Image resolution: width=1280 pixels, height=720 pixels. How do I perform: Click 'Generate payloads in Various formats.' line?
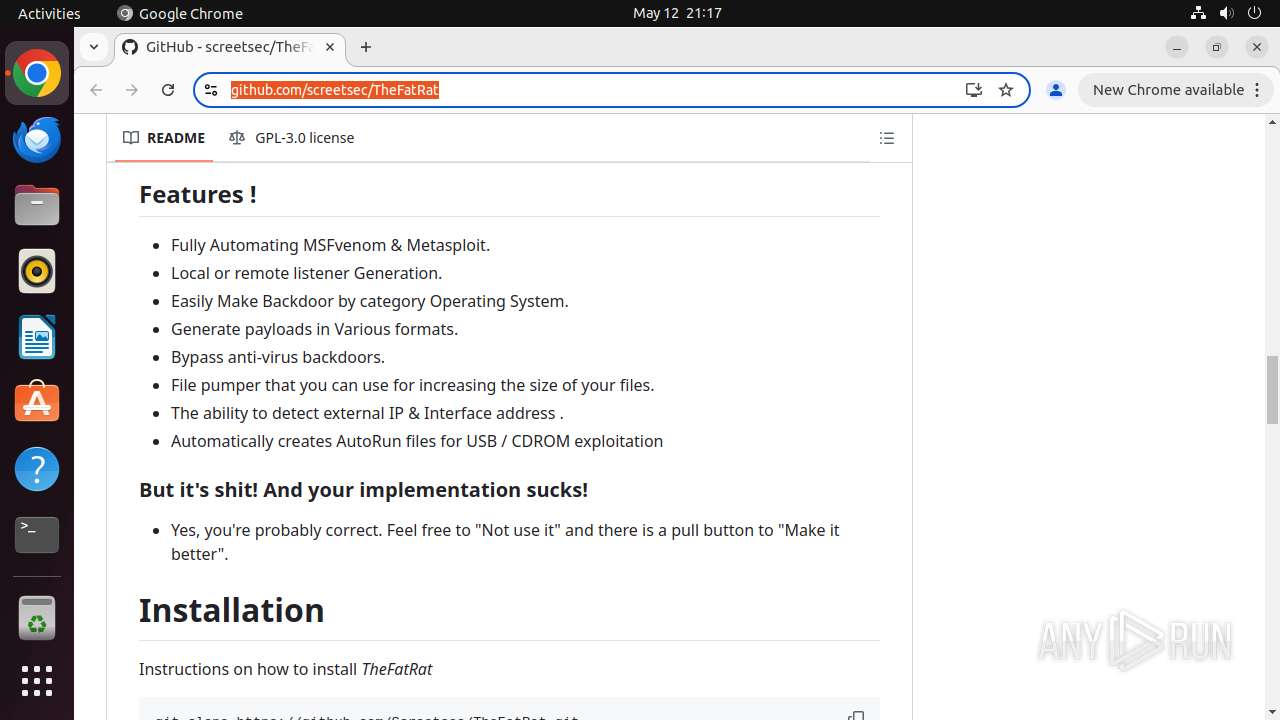click(x=314, y=329)
